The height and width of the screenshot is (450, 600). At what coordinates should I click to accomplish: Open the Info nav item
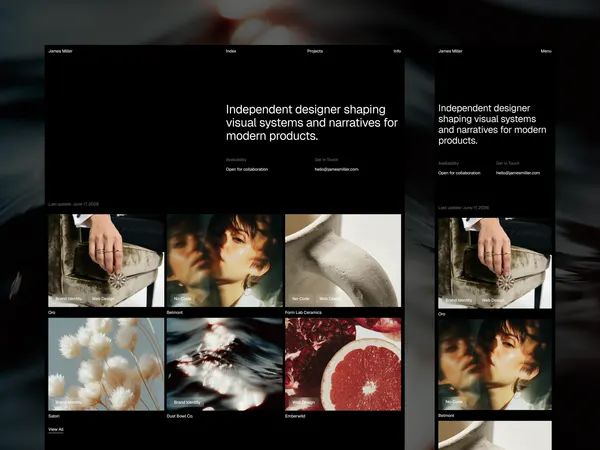click(x=397, y=51)
